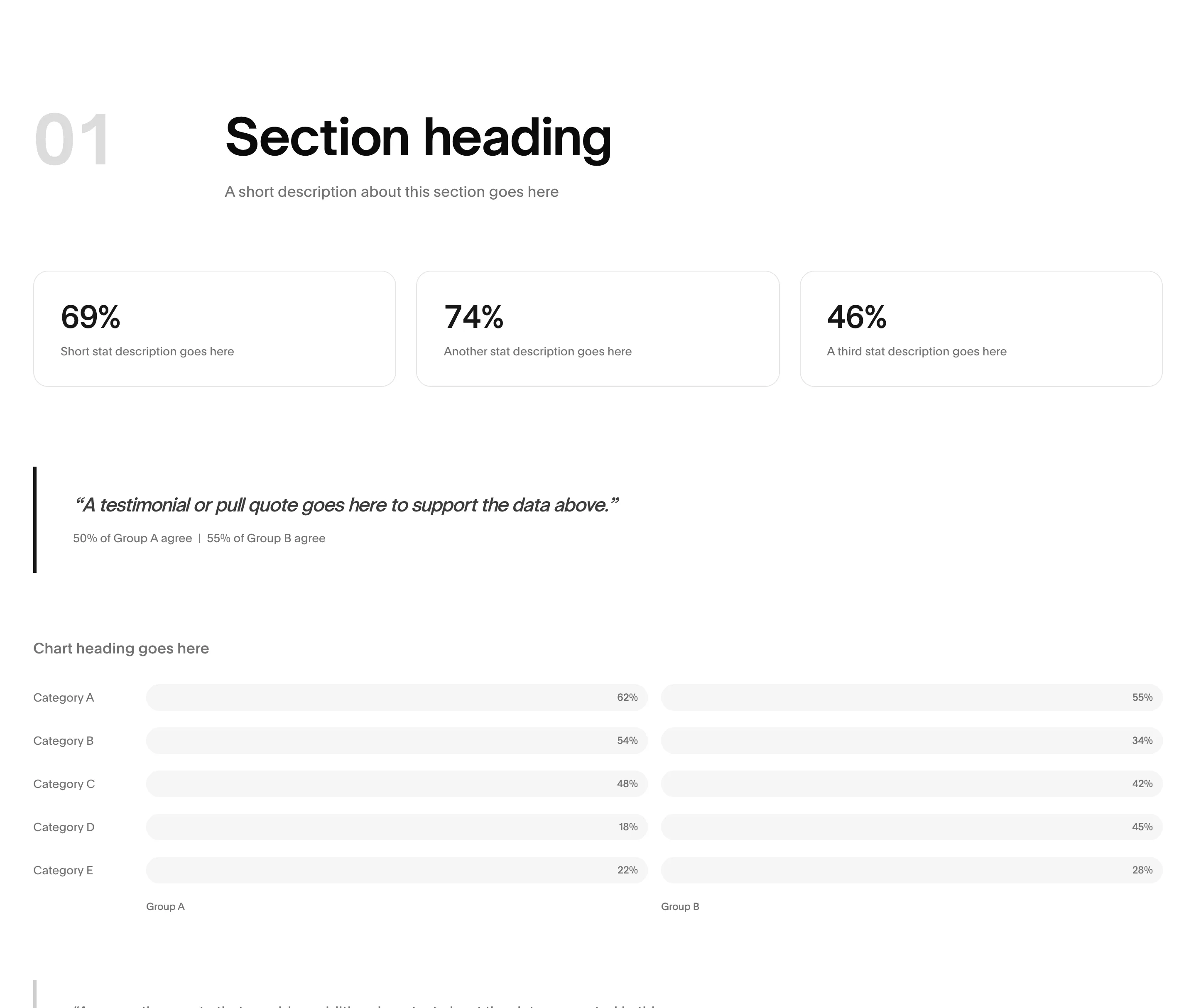This screenshot has height=1008, width=1196.
Task: Select the Section heading title
Action: (x=419, y=138)
